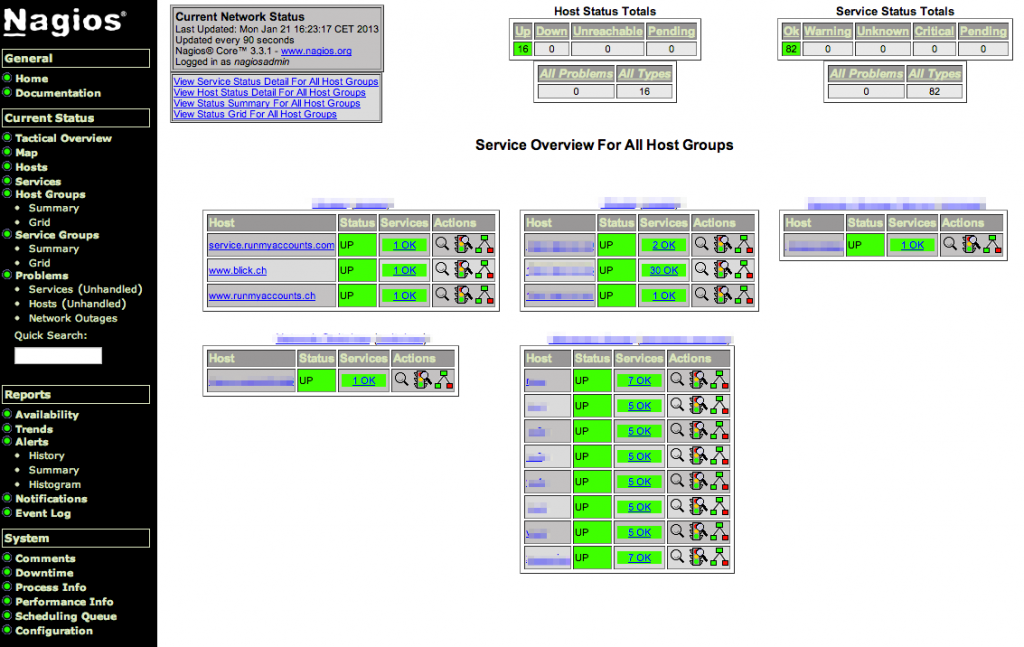View Status Grid For All Host Groups

point(255,114)
